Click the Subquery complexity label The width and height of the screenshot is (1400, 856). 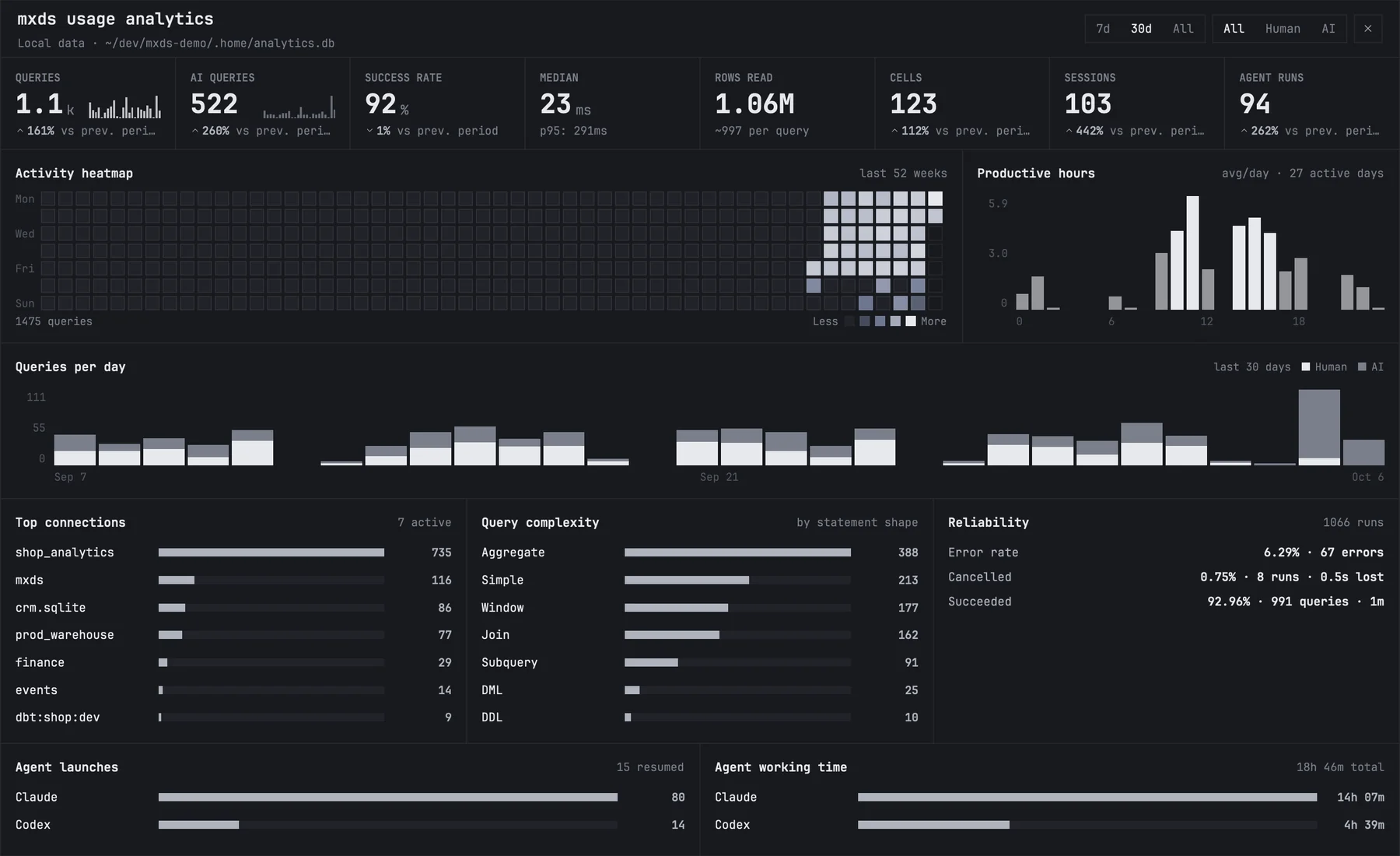point(509,663)
